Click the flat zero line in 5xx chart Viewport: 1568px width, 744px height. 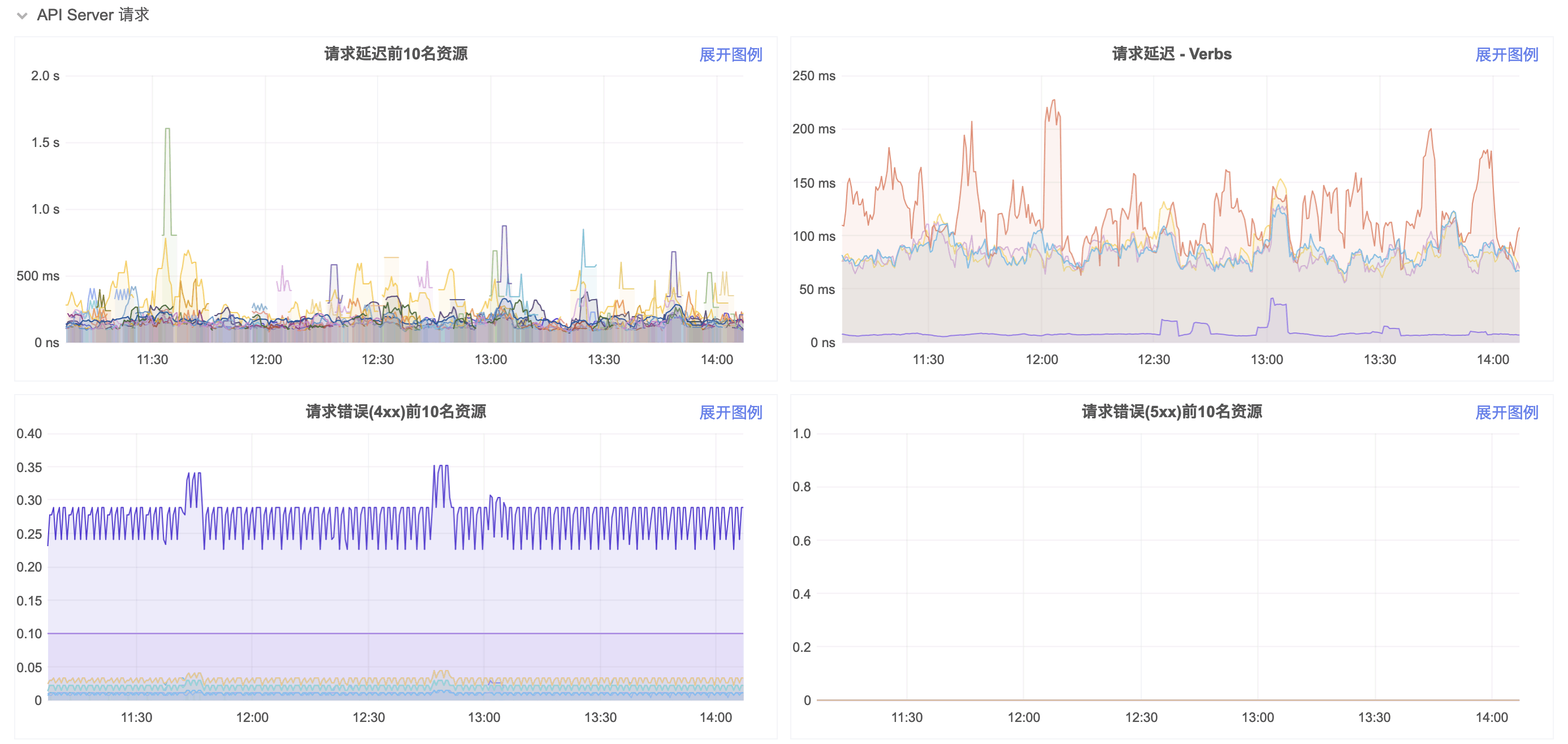[1169, 699]
